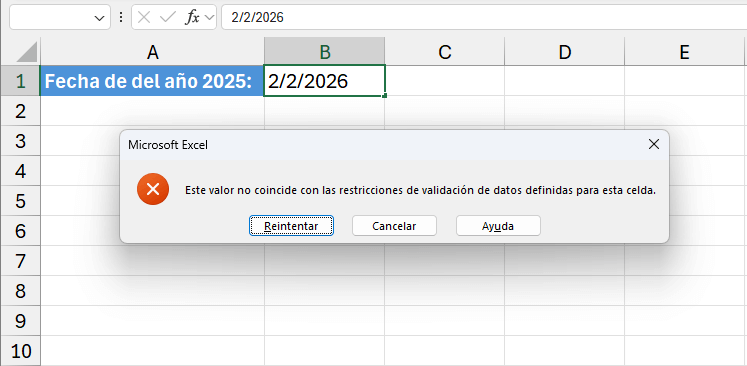Click the red error icon in dialog
Viewport: 747px width, 366px height.
click(153, 189)
